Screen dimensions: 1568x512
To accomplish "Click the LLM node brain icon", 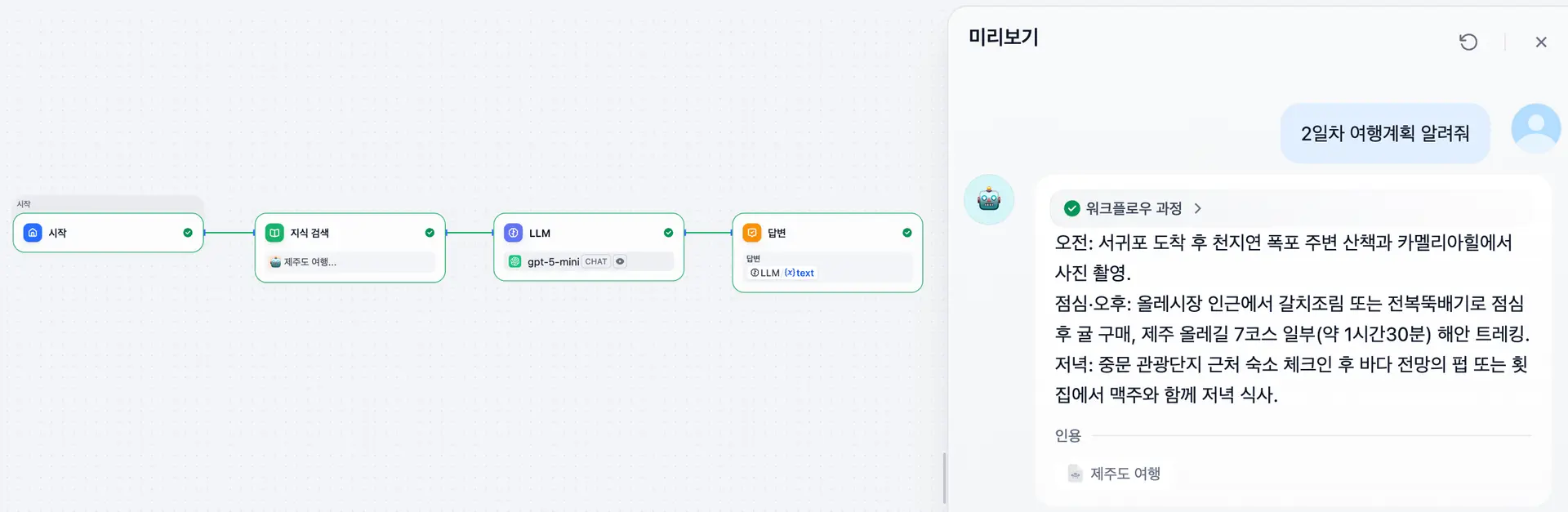I will [513, 233].
